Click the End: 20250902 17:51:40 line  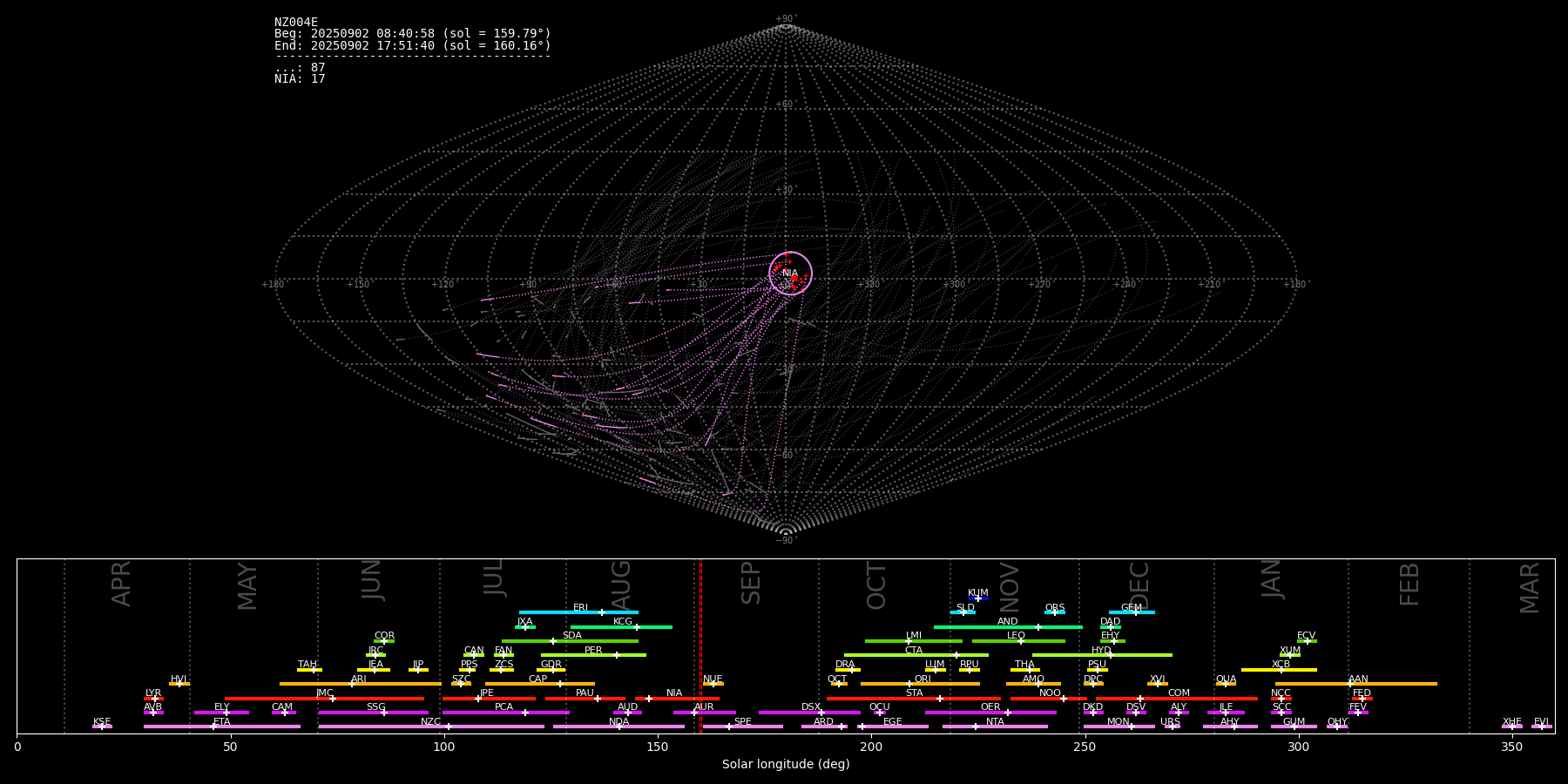click(413, 45)
